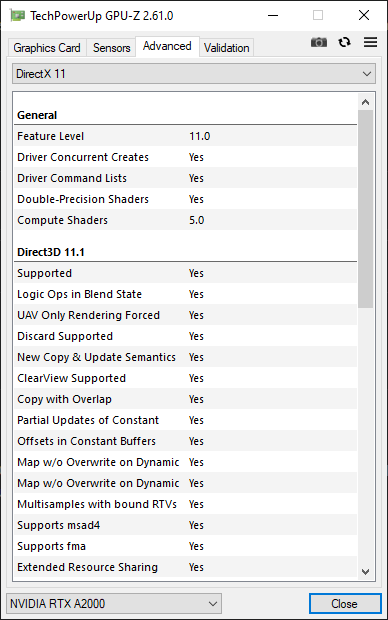Select Multisamples with bound RTVs row
The width and height of the screenshot is (388, 620).
[185, 504]
